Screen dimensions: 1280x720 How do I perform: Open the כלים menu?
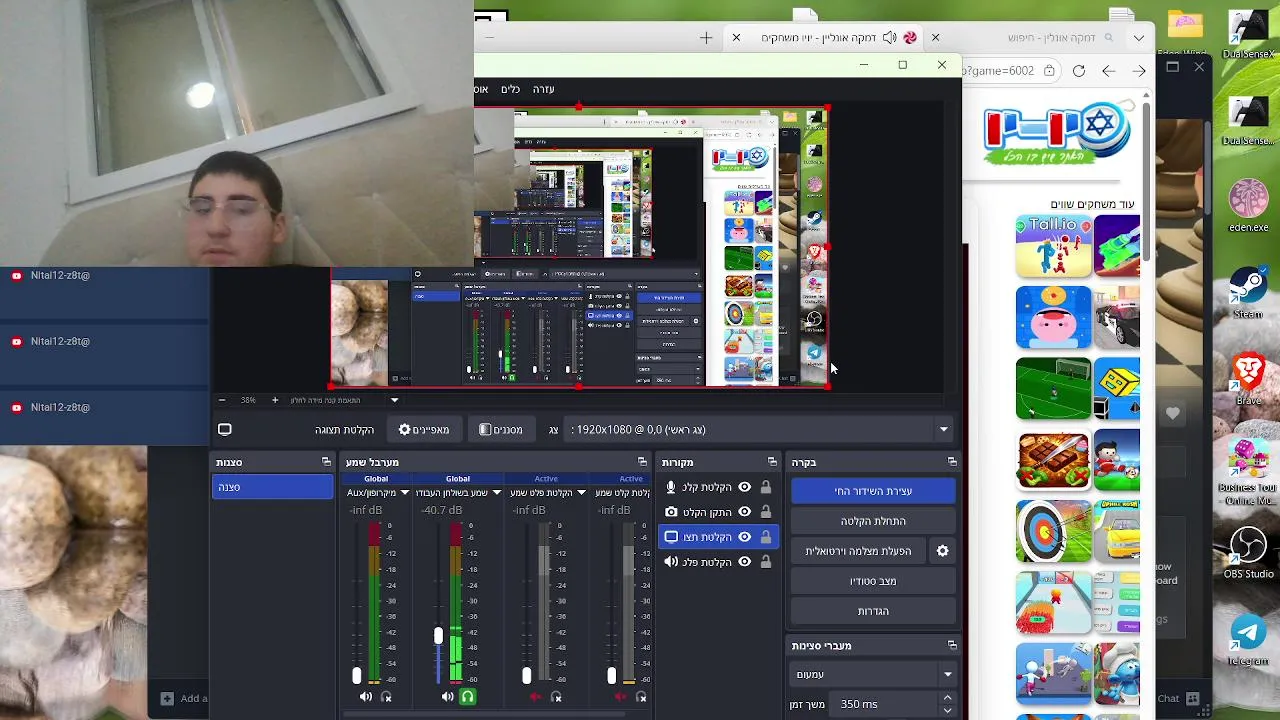click(x=510, y=90)
